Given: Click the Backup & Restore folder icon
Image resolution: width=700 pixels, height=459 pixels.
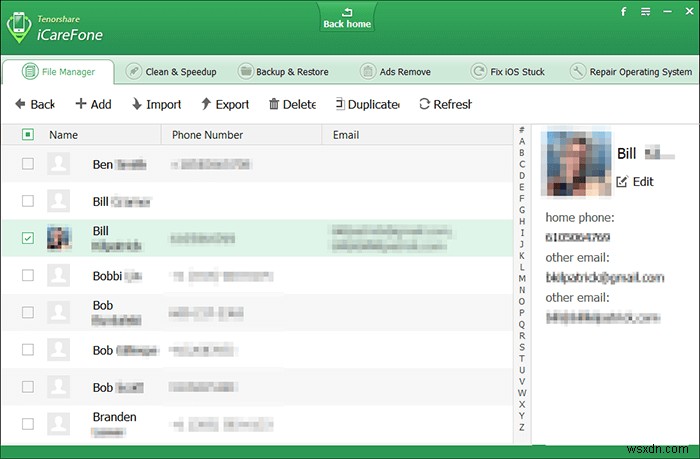Looking at the screenshot, I should 245,71.
